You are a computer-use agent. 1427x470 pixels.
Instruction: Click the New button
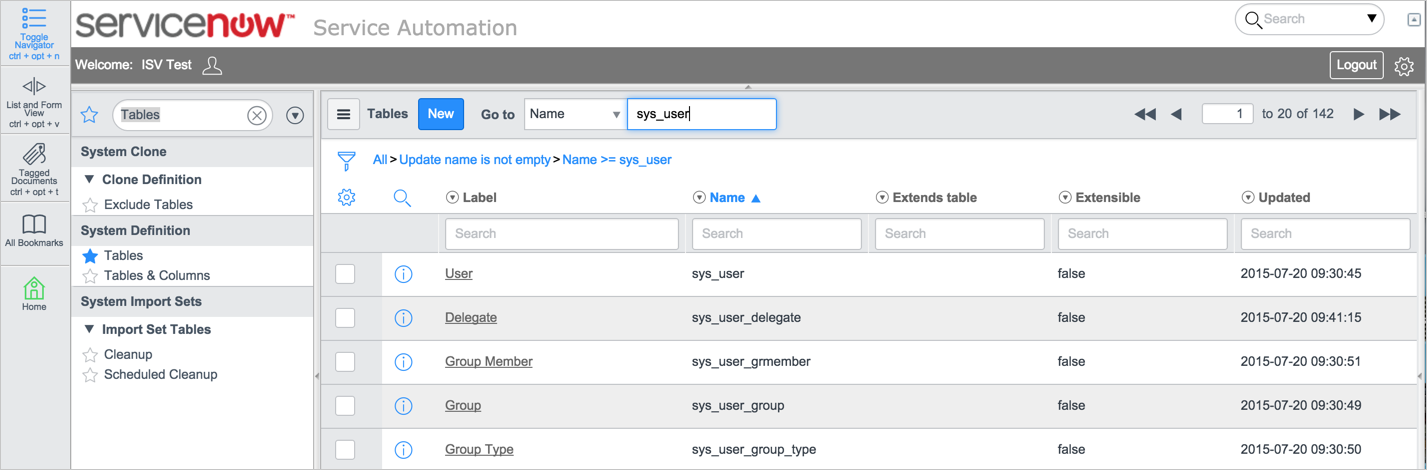click(440, 114)
